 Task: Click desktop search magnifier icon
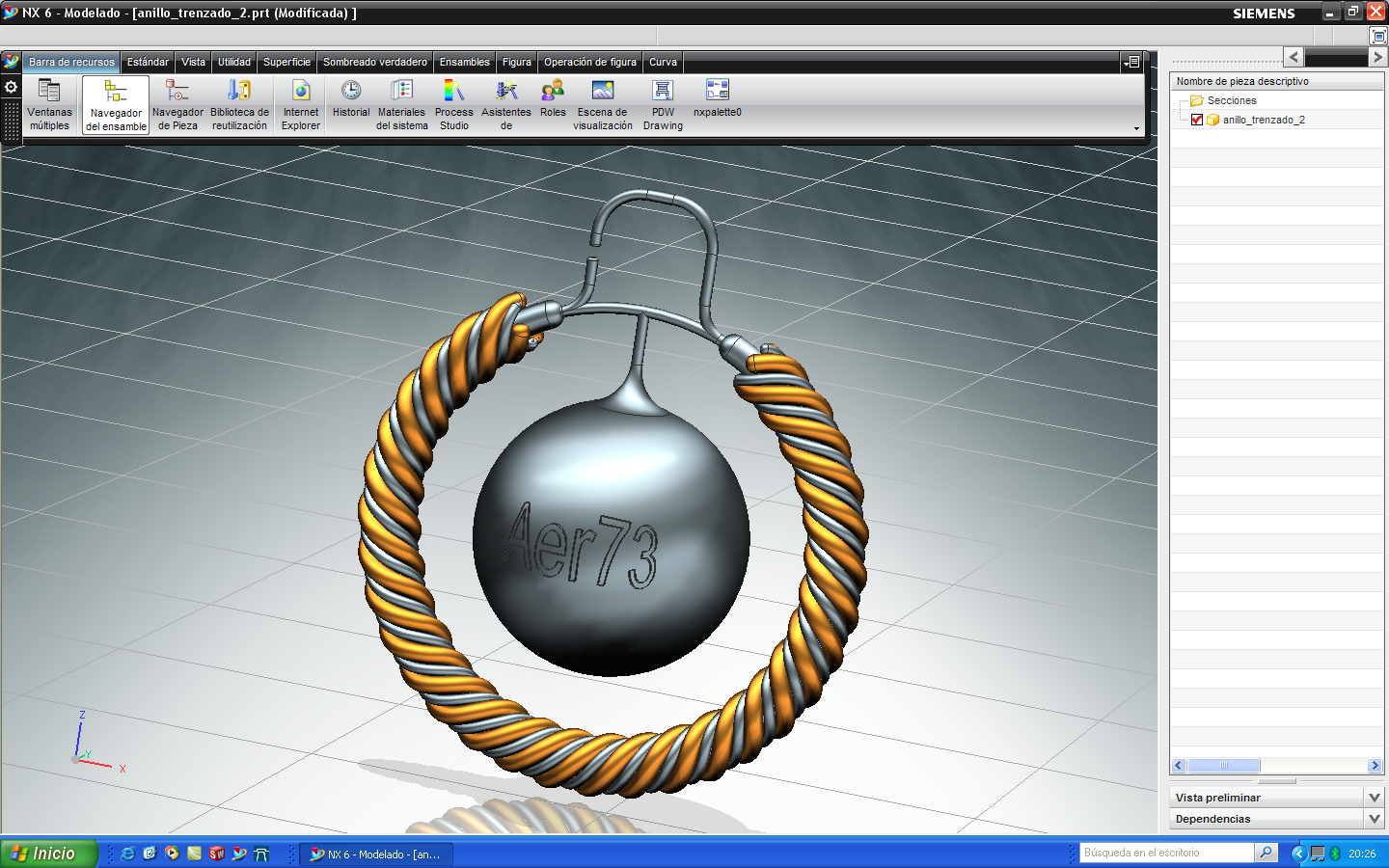click(x=1266, y=853)
